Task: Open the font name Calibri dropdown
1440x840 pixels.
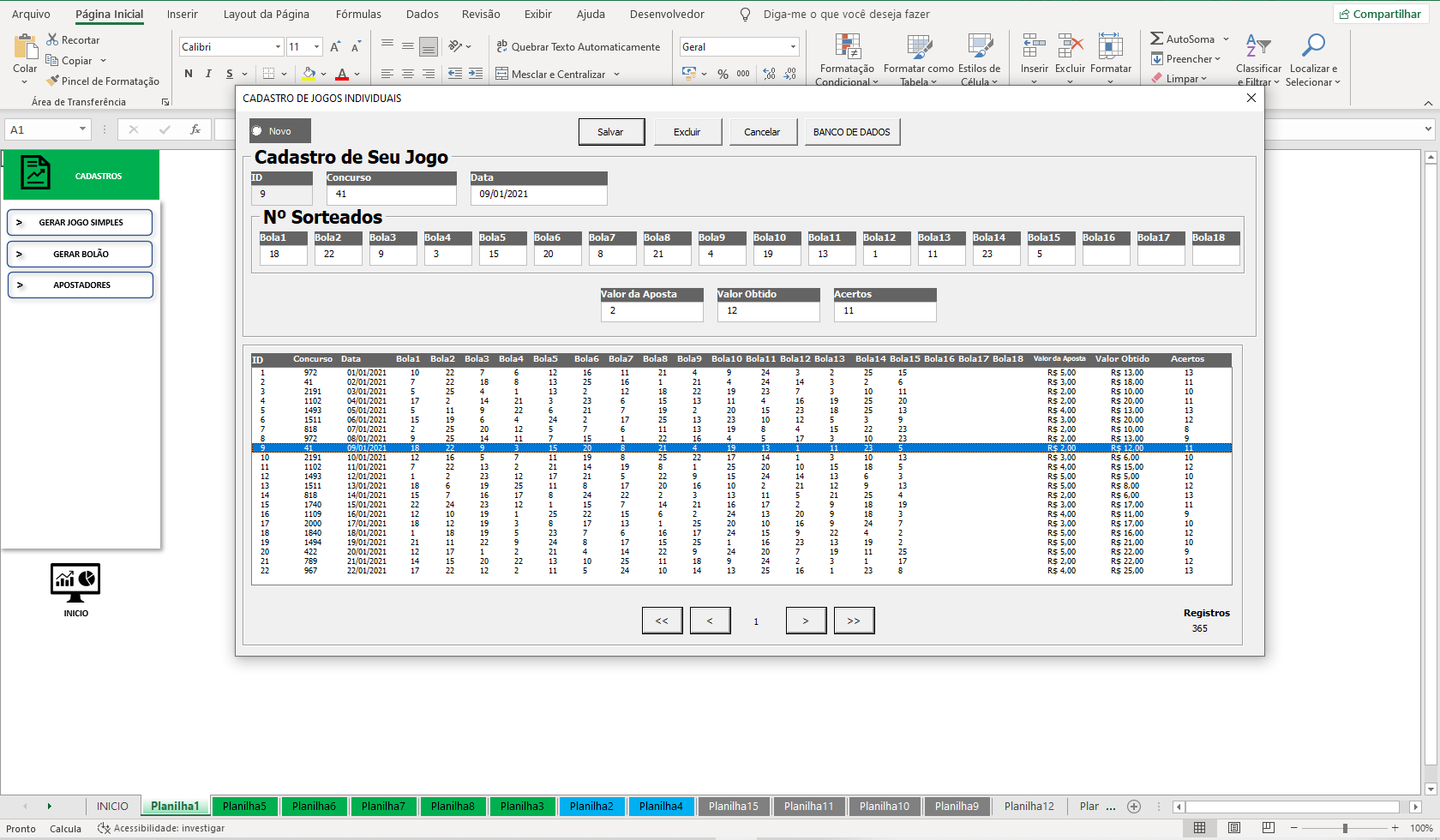Action: (x=279, y=47)
